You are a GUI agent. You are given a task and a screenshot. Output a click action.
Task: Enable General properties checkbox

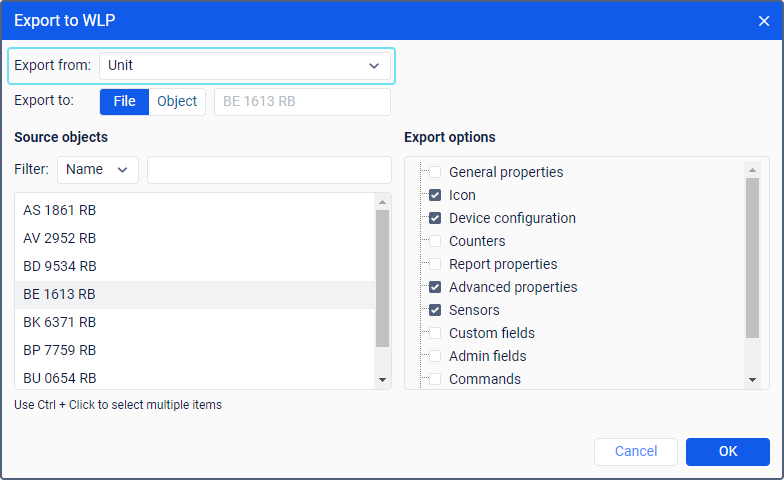tap(435, 172)
